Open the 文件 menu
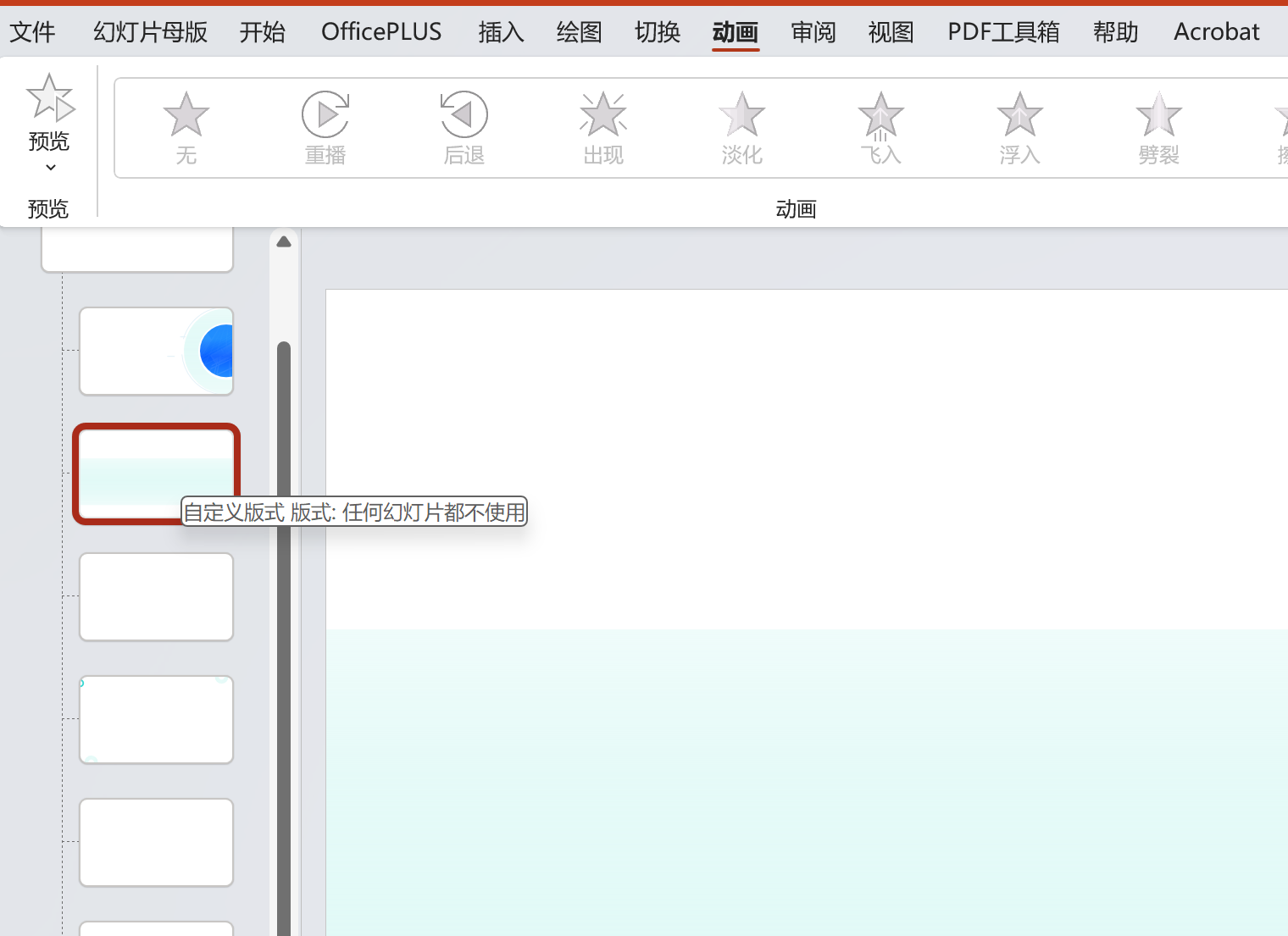 pyautogui.click(x=32, y=32)
